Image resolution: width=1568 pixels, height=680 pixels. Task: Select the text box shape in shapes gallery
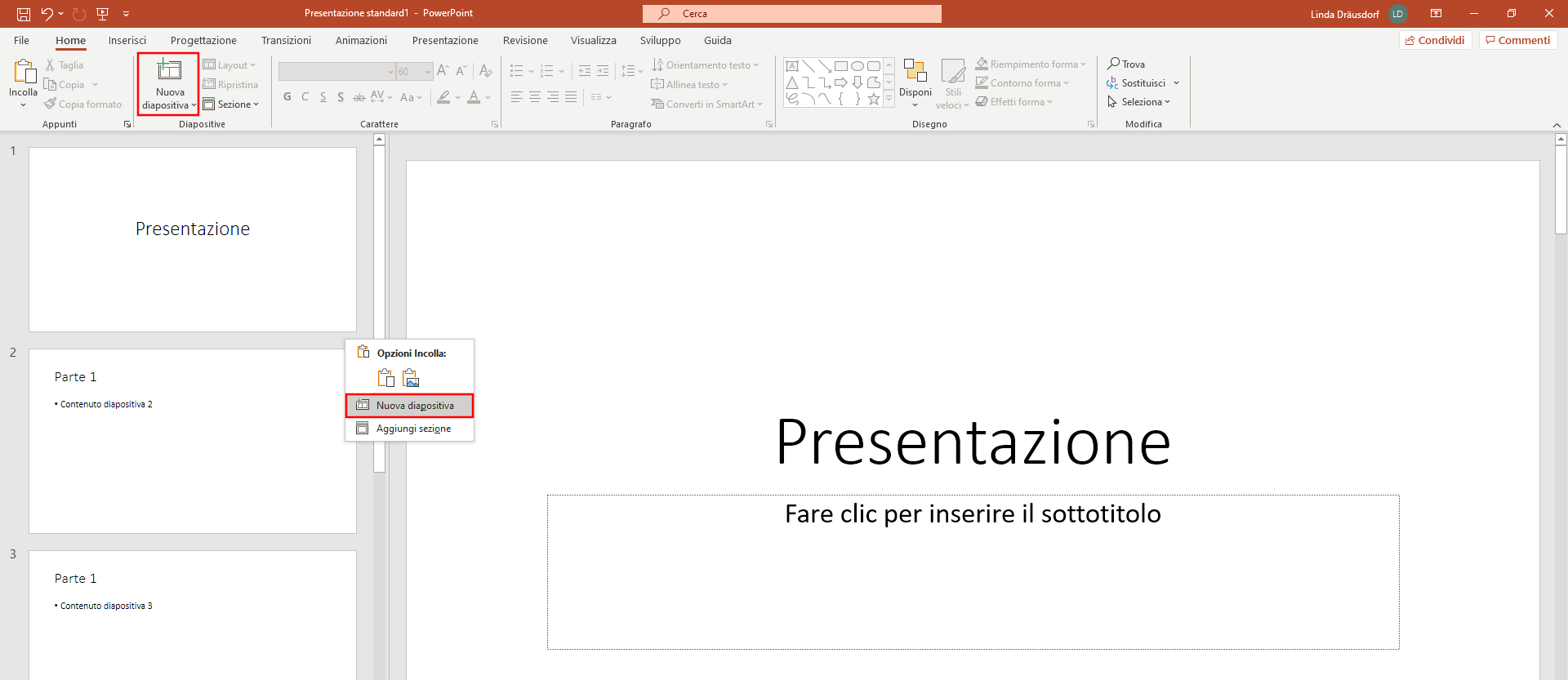(x=792, y=66)
